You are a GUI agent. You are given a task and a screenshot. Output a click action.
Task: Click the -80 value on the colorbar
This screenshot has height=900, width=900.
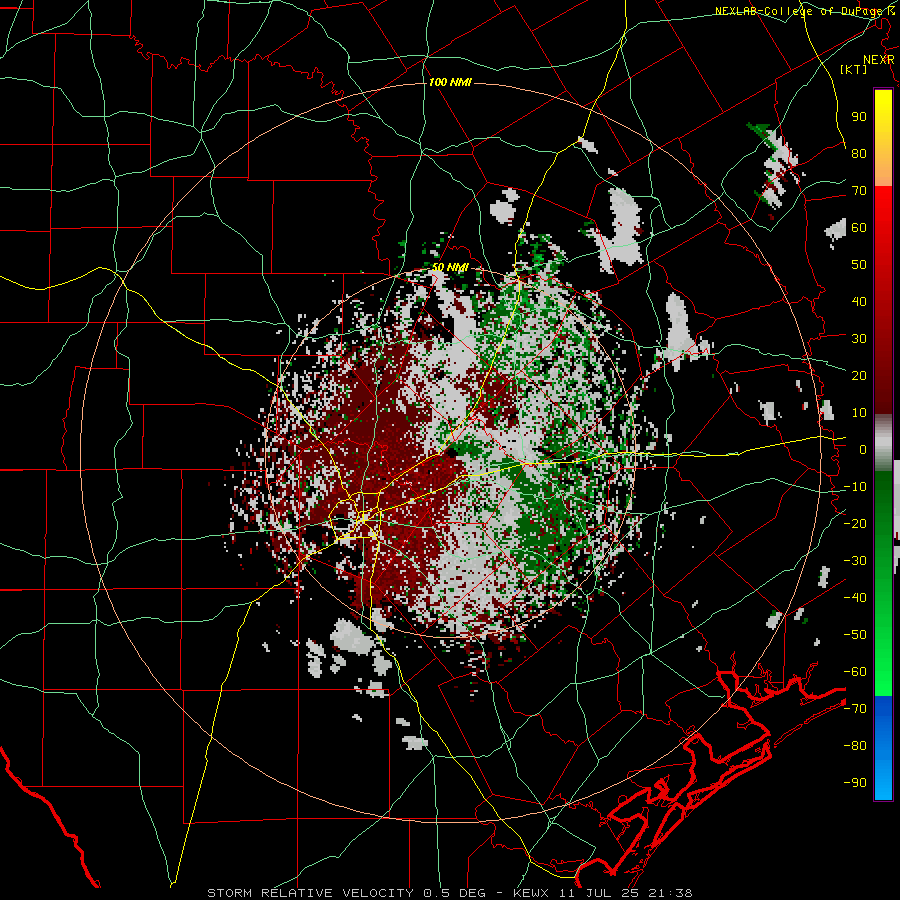(x=855, y=746)
